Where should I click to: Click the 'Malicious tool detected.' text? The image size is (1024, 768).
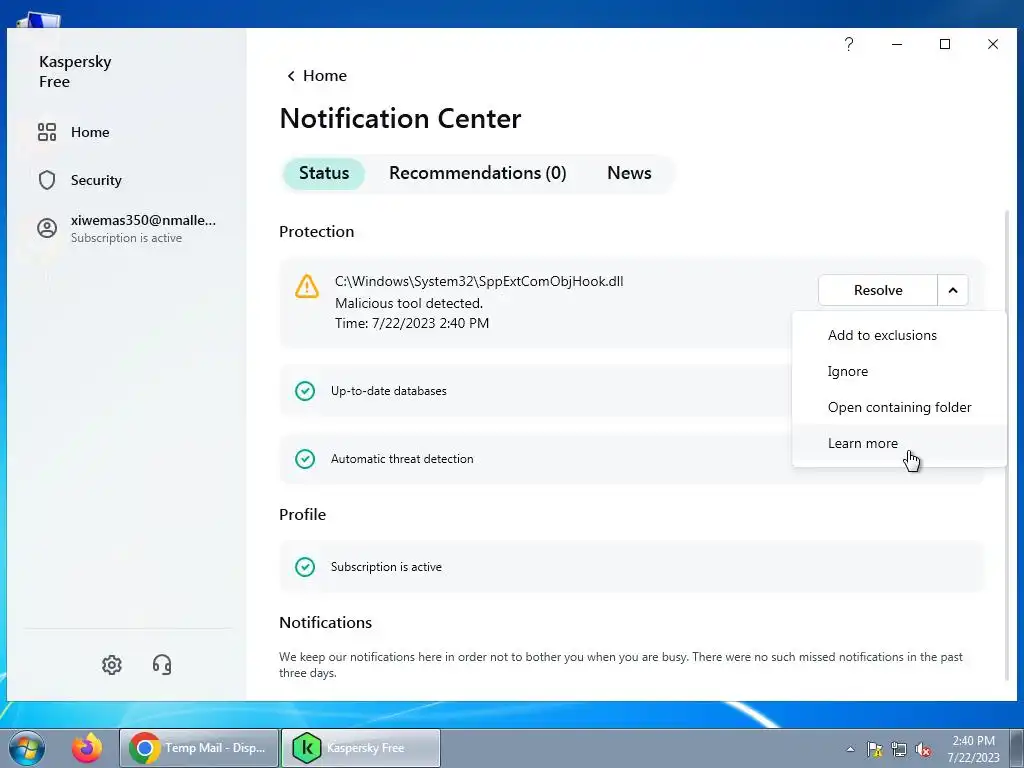pyautogui.click(x=409, y=303)
